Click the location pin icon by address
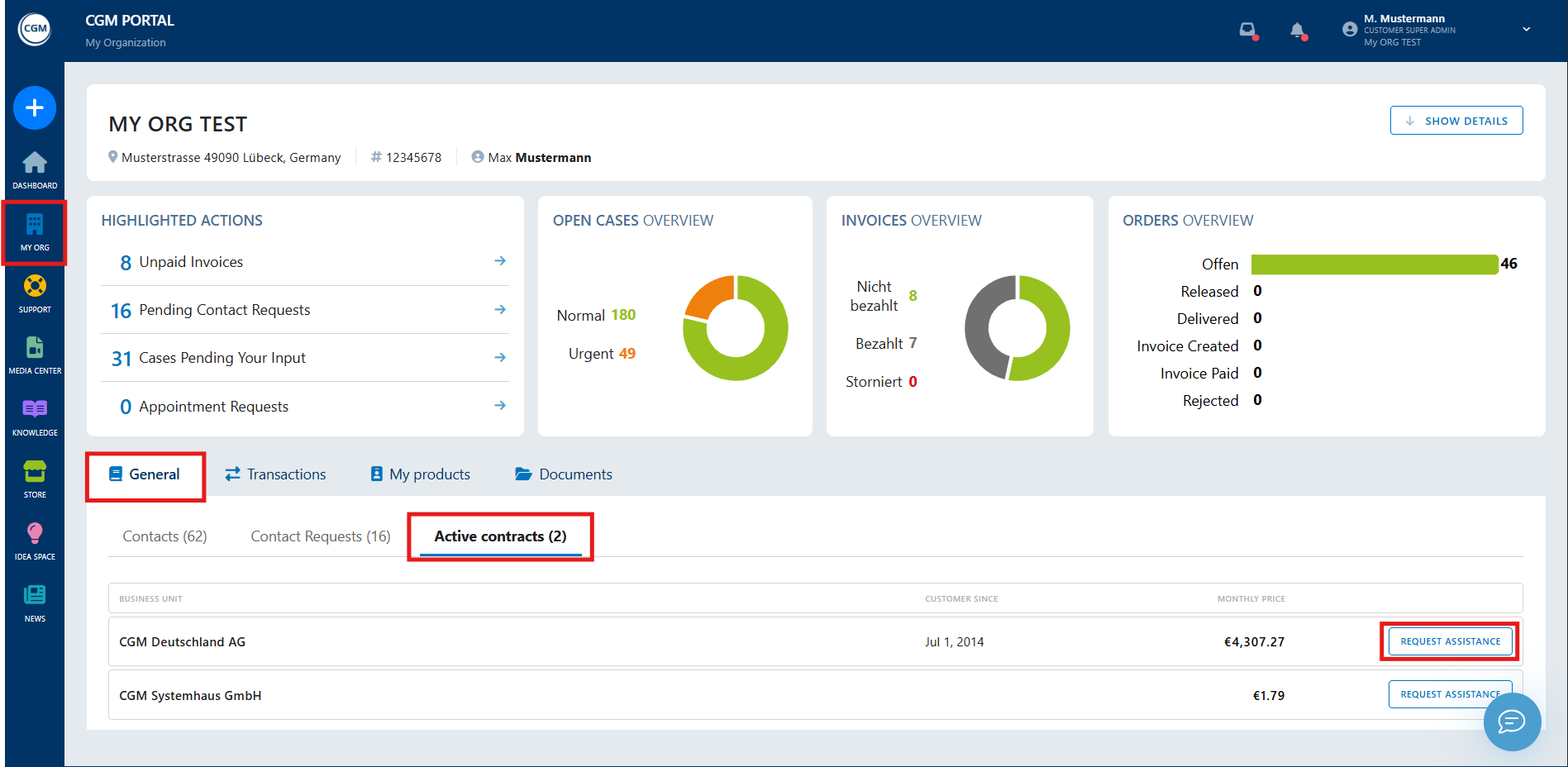This screenshot has width=1568, height=767. pyautogui.click(x=113, y=157)
